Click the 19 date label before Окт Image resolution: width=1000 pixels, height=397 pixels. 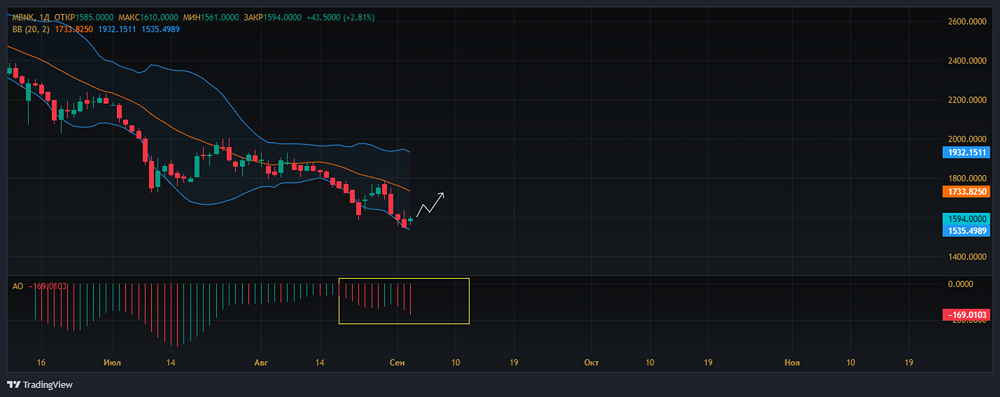pos(514,362)
